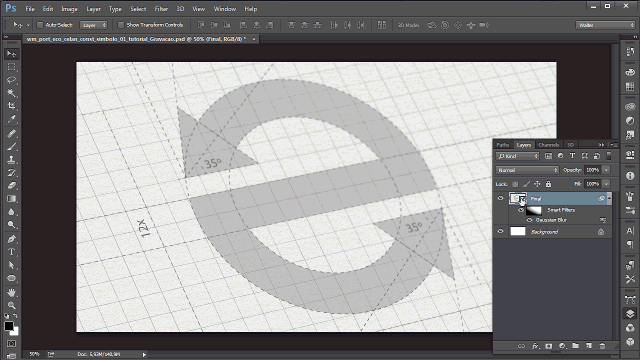Image resolution: width=640 pixels, height=360 pixels.
Task: Open the Filter menu
Action: [161, 9]
